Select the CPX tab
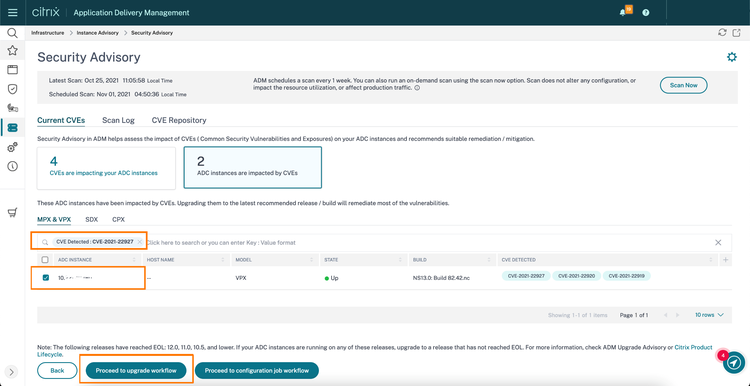 coord(118,220)
